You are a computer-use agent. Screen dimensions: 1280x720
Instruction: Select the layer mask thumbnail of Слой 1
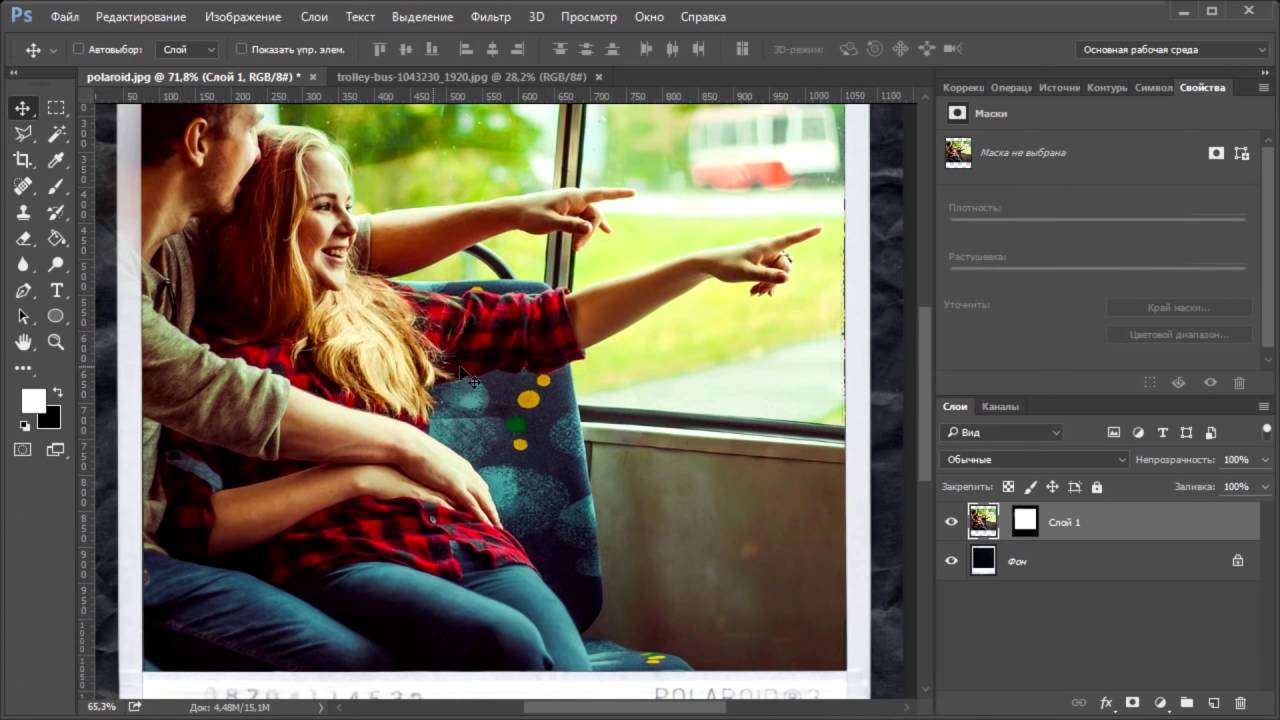click(x=1025, y=521)
